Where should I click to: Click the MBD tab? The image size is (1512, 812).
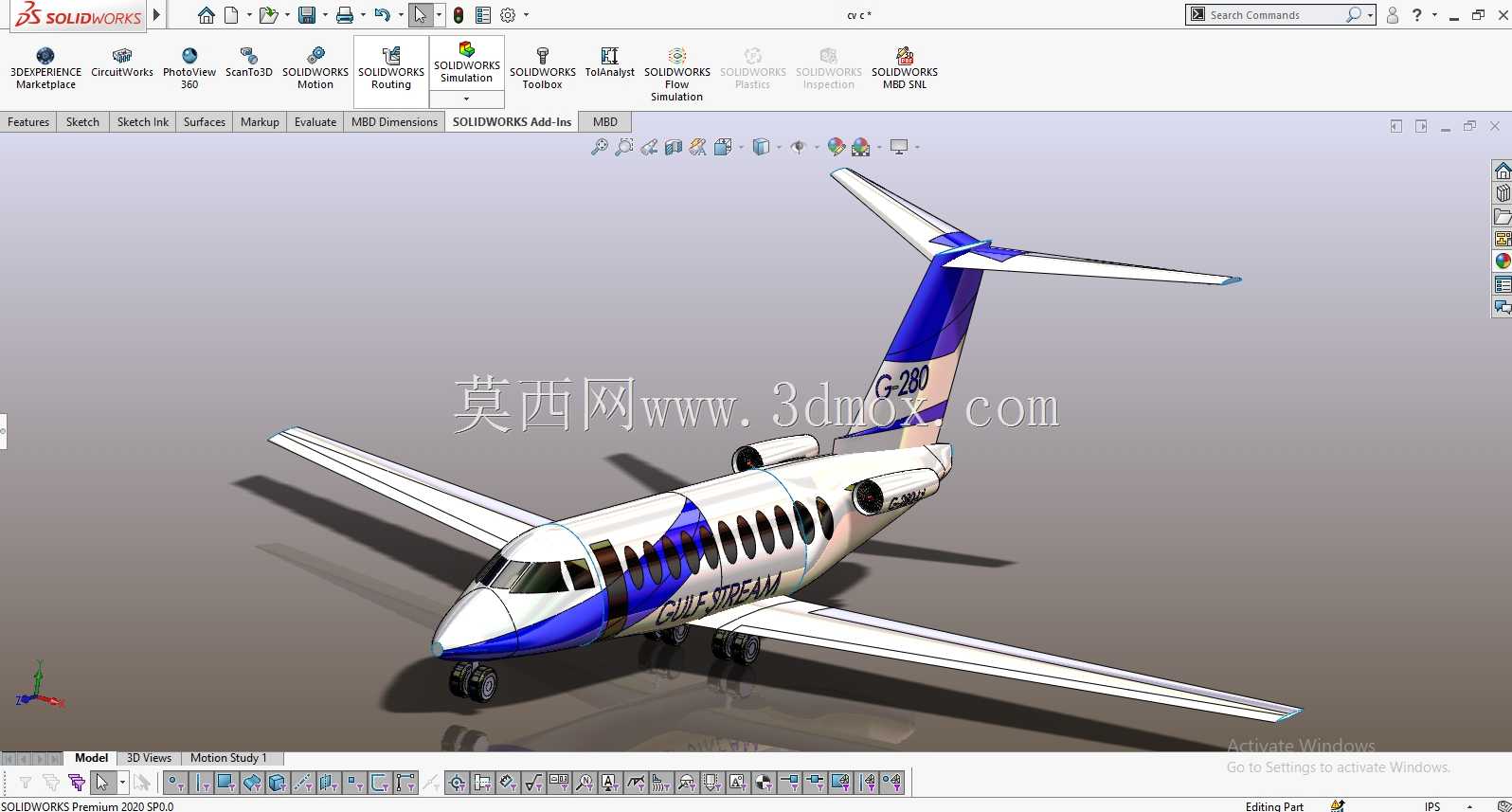[x=605, y=122]
